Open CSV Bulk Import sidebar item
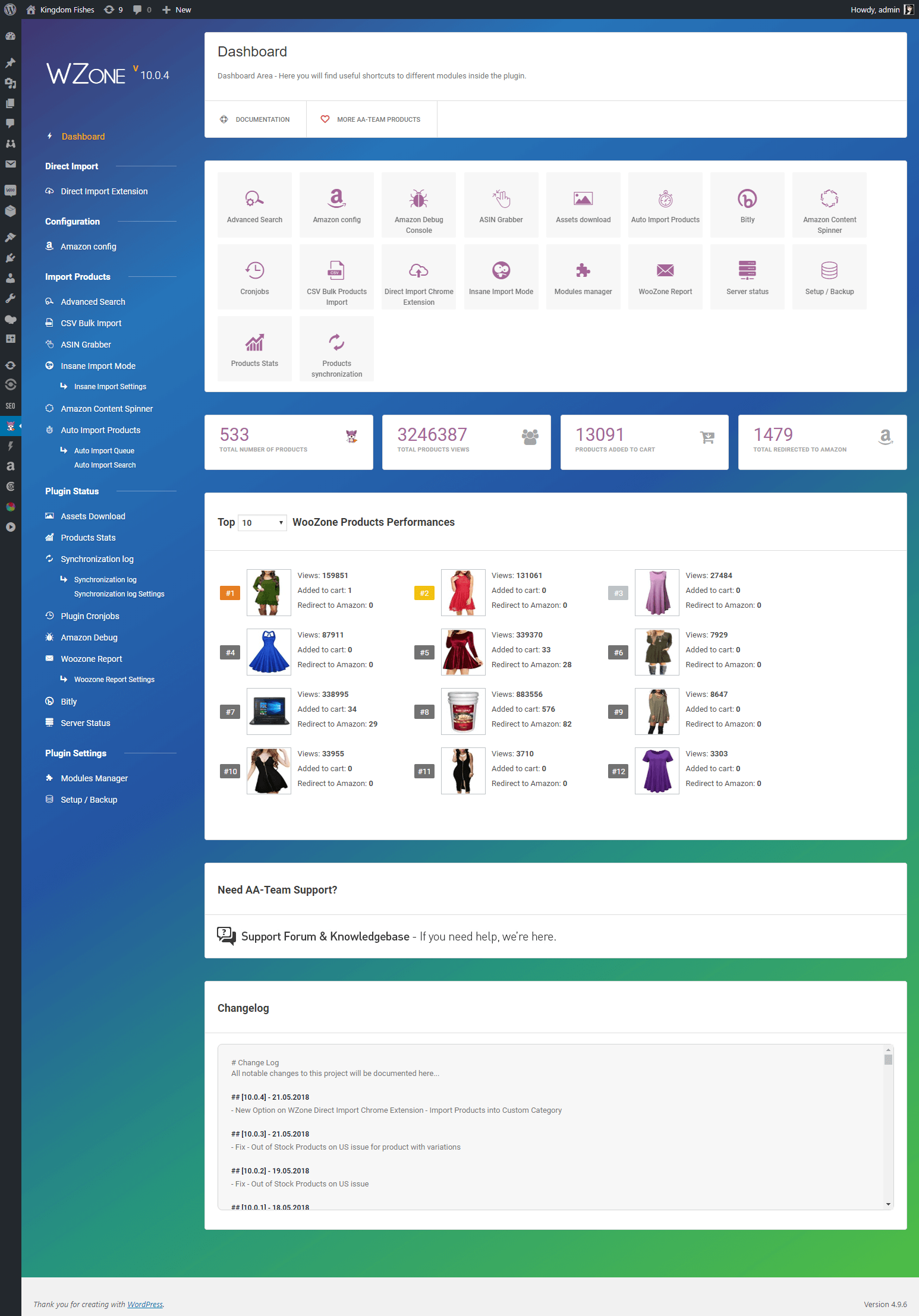The width and height of the screenshot is (919, 1316). [x=91, y=323]
